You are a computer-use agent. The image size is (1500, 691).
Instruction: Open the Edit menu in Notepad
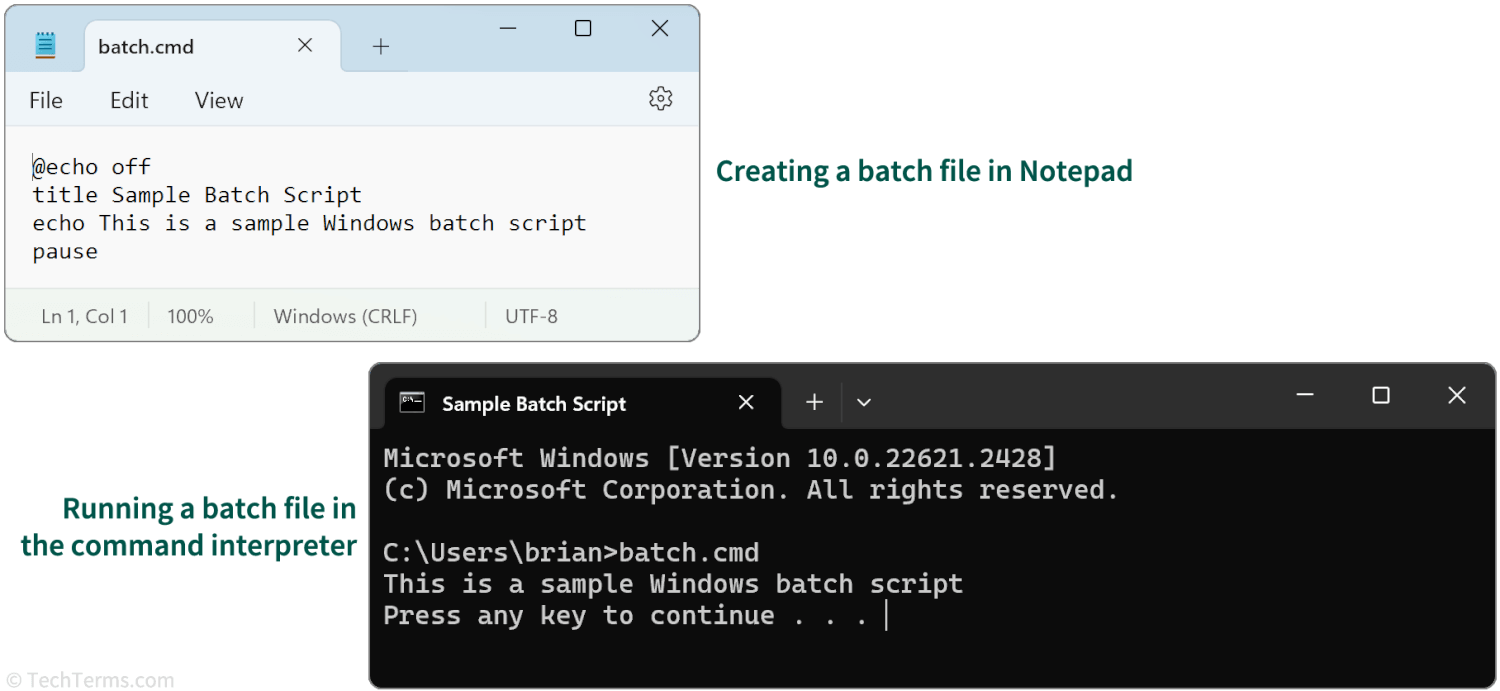click(x=129, y=99)
